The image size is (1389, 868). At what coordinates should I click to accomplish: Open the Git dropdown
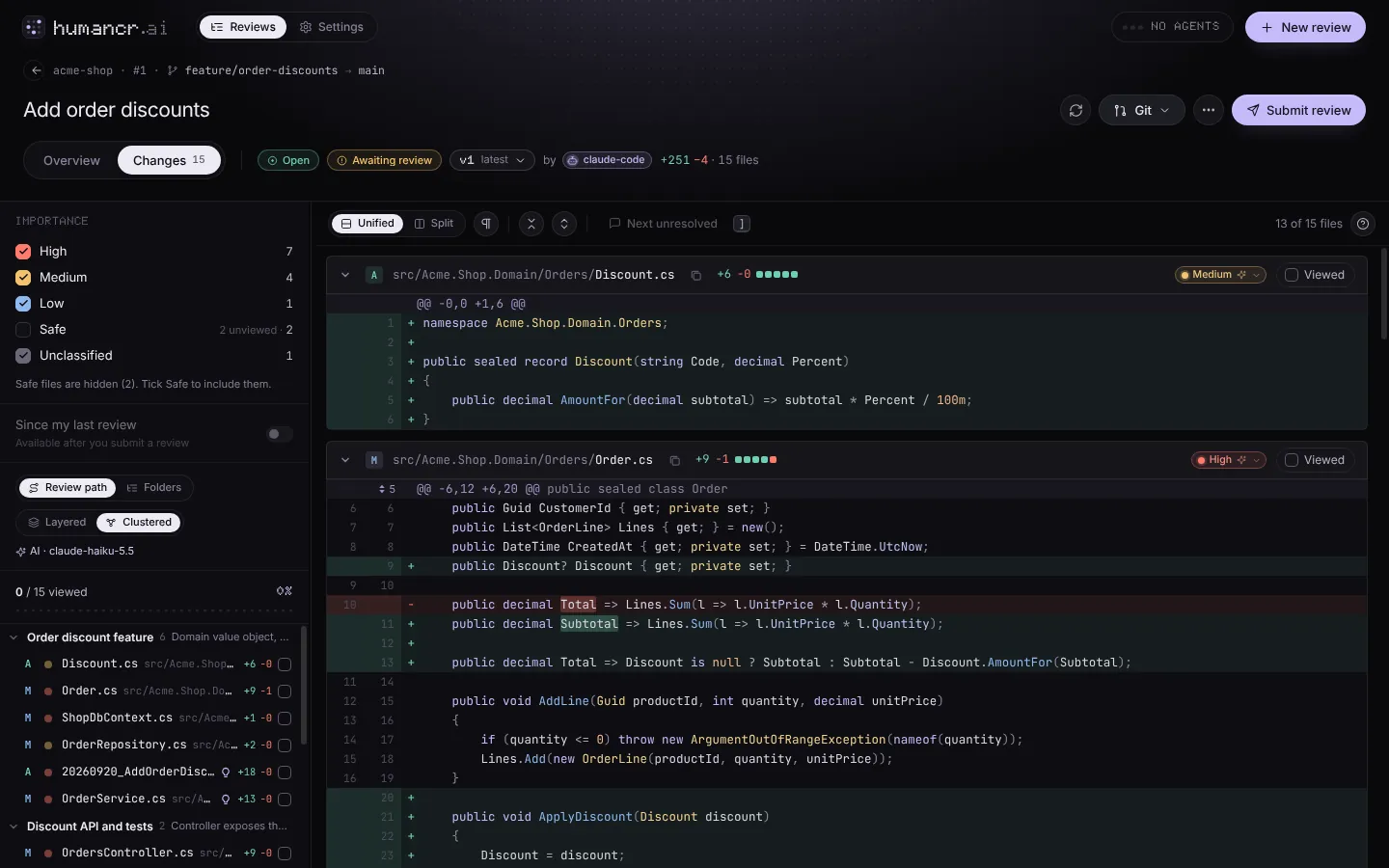click(x=1141, y=110)
